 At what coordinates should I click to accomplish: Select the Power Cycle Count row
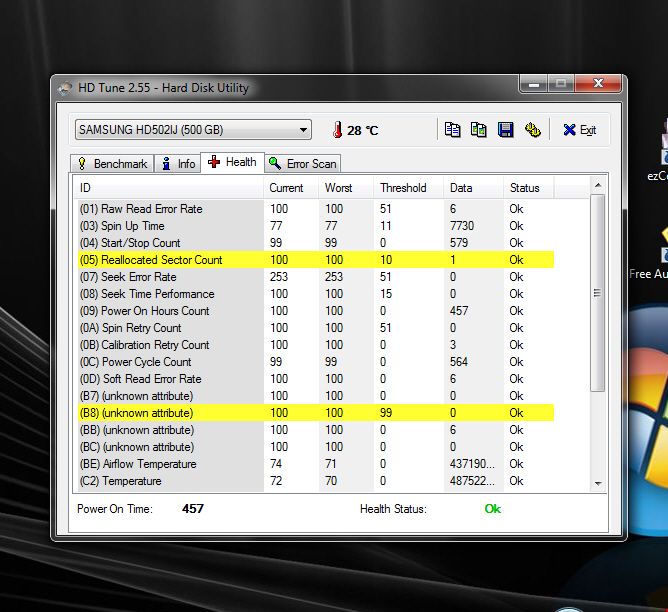click(x=316, y=362)
